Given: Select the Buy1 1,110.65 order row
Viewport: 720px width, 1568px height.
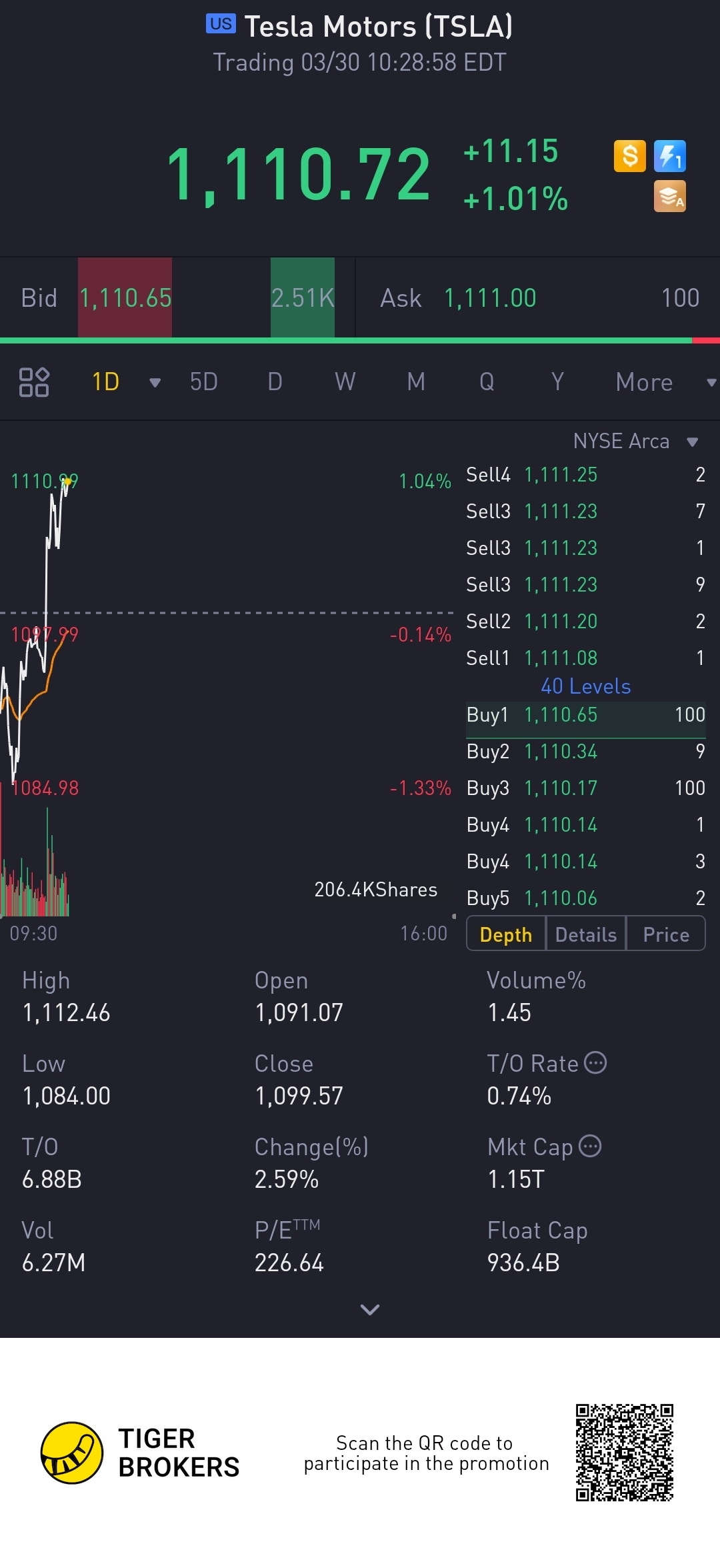Looking at the screenshot, I should coord(585,715).
